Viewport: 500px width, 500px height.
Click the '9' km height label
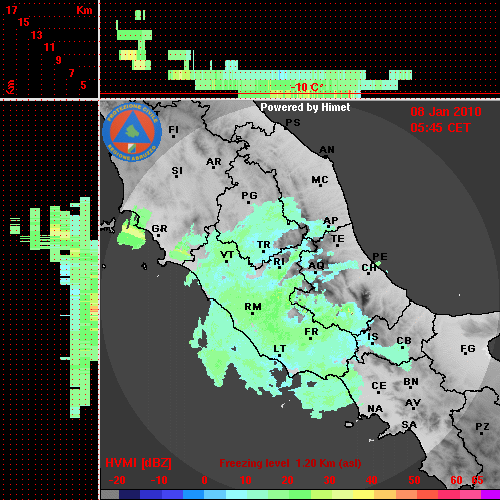pos(58,60)
